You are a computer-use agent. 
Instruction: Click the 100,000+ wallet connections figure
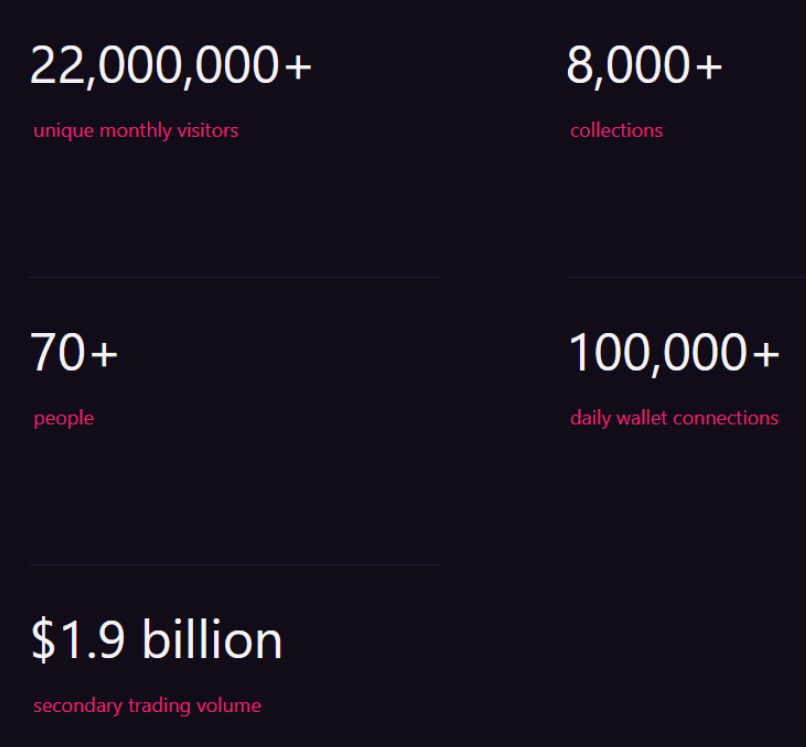click(673, 353)
